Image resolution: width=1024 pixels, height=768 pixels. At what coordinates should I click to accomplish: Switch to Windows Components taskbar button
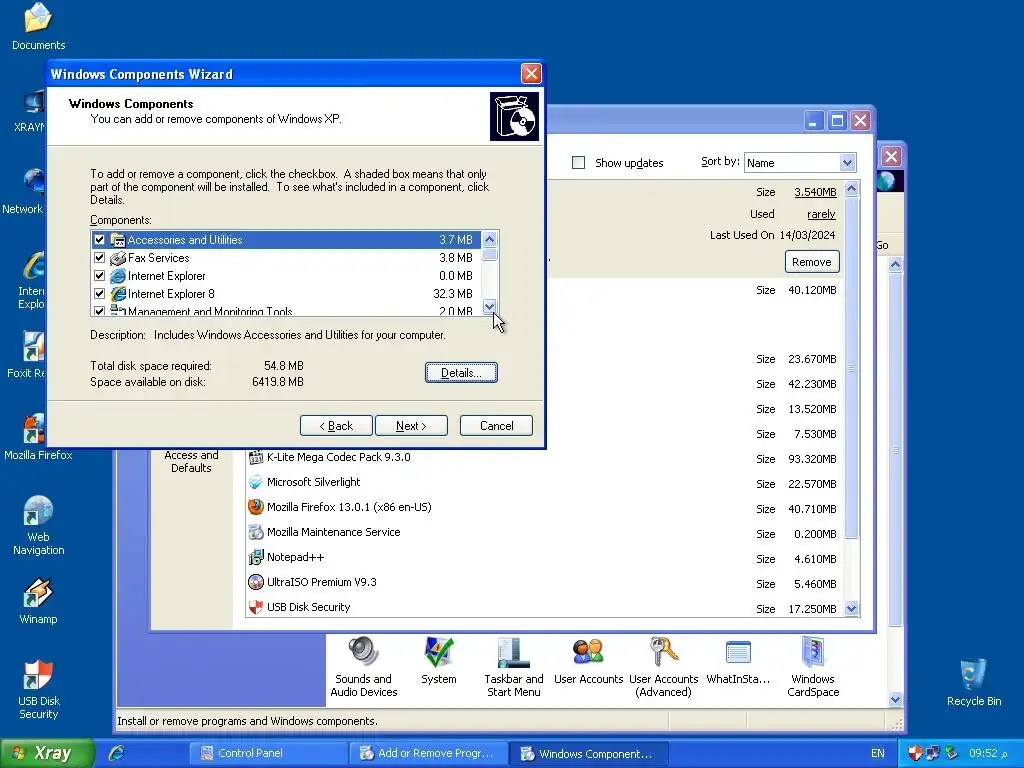pyautogui.click(x=589, y=753)
